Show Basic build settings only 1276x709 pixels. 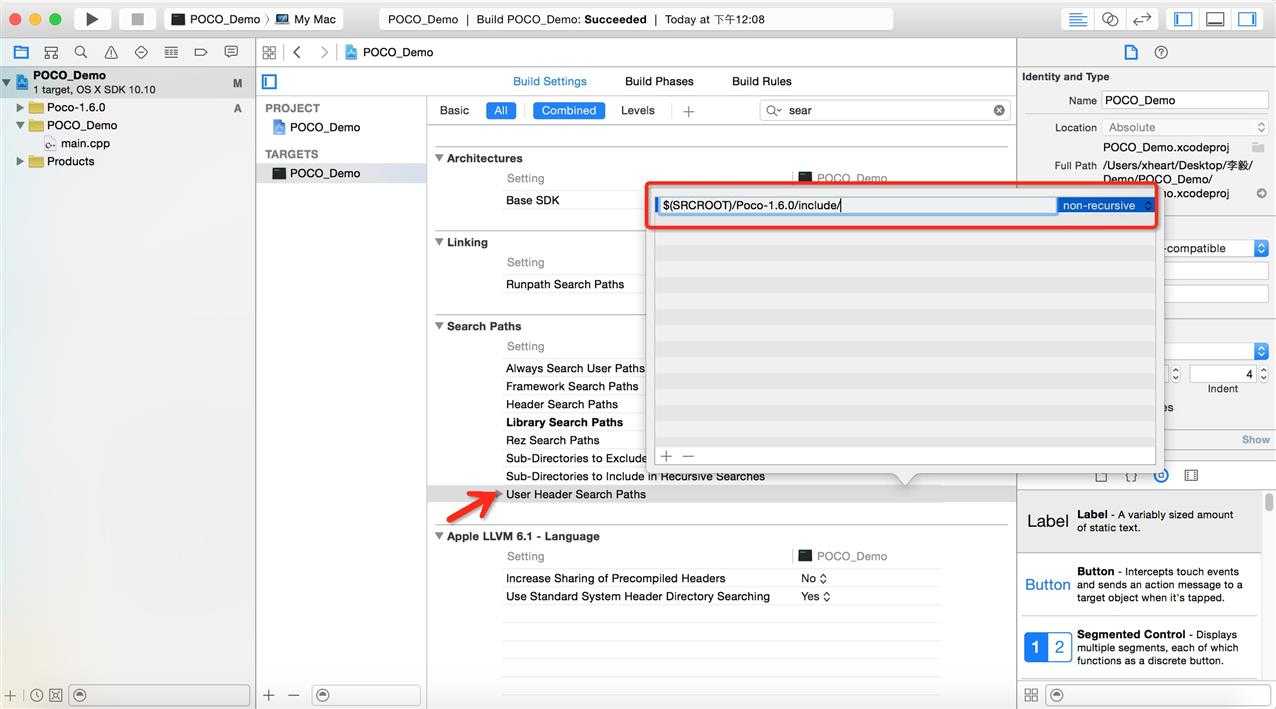click(x=454, y=110)
